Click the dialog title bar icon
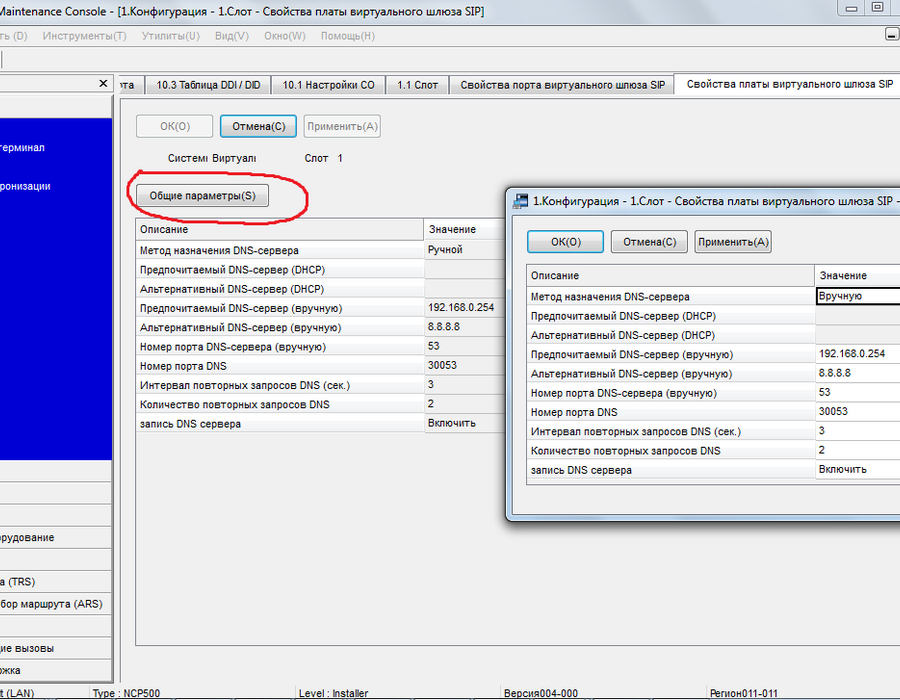The height and width of the screenshot is (700, 900). click(x=520, y=201)
